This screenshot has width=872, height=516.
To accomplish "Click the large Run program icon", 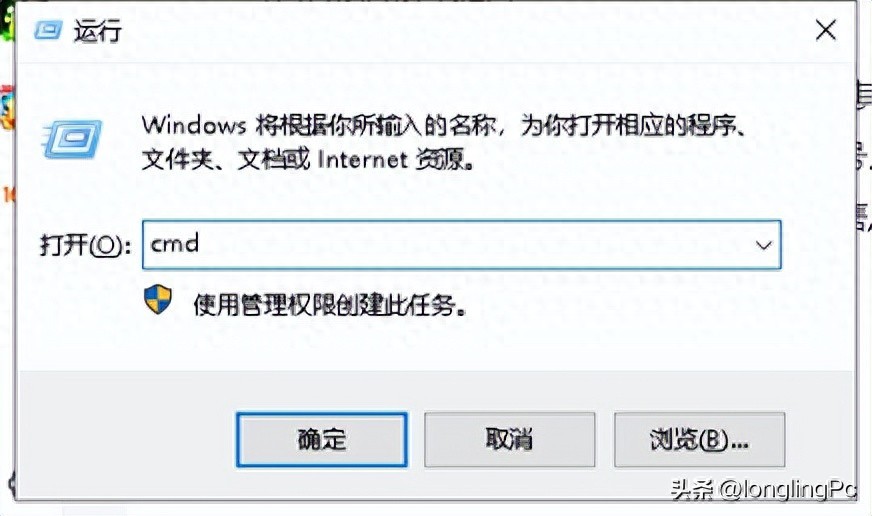I will click(72, 139).
